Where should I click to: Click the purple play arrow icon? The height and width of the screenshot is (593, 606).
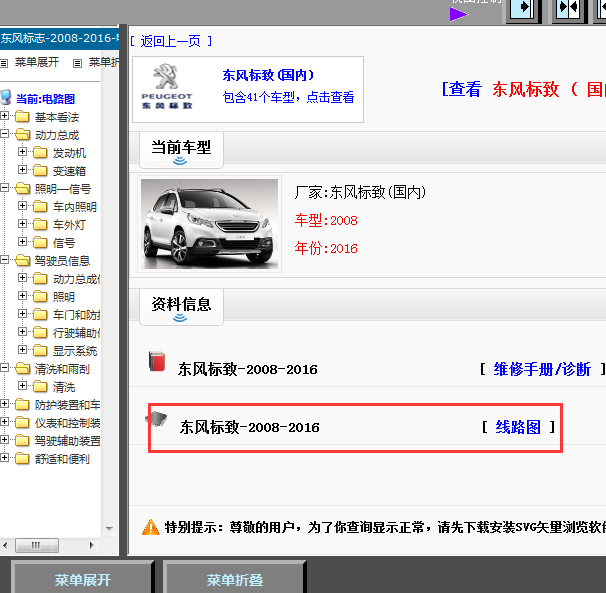click(x=458, y=15)
